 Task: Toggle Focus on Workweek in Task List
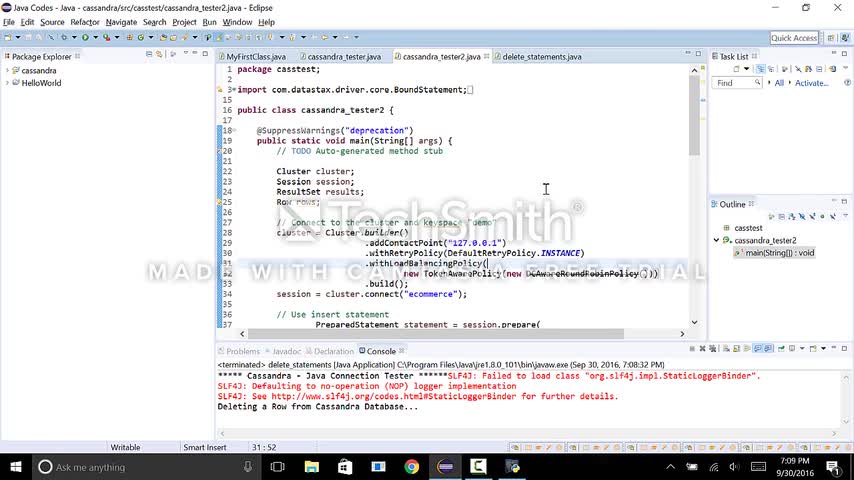pyautogui.click(x=785, y=69)
